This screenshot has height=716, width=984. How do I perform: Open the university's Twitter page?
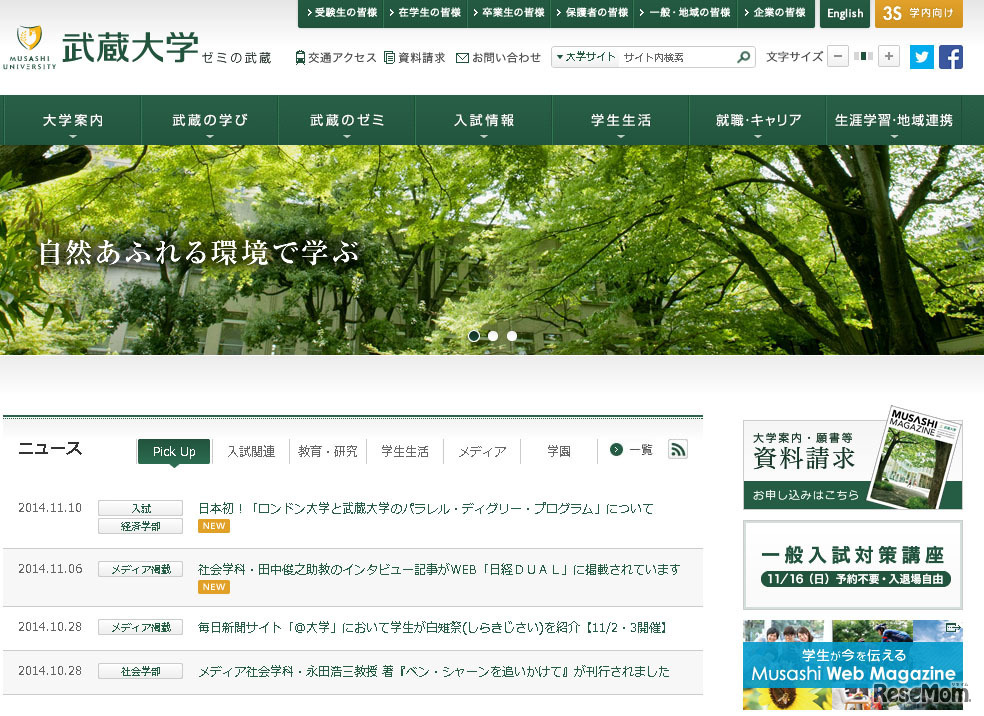pyautogui.click(x=921, y=57)
